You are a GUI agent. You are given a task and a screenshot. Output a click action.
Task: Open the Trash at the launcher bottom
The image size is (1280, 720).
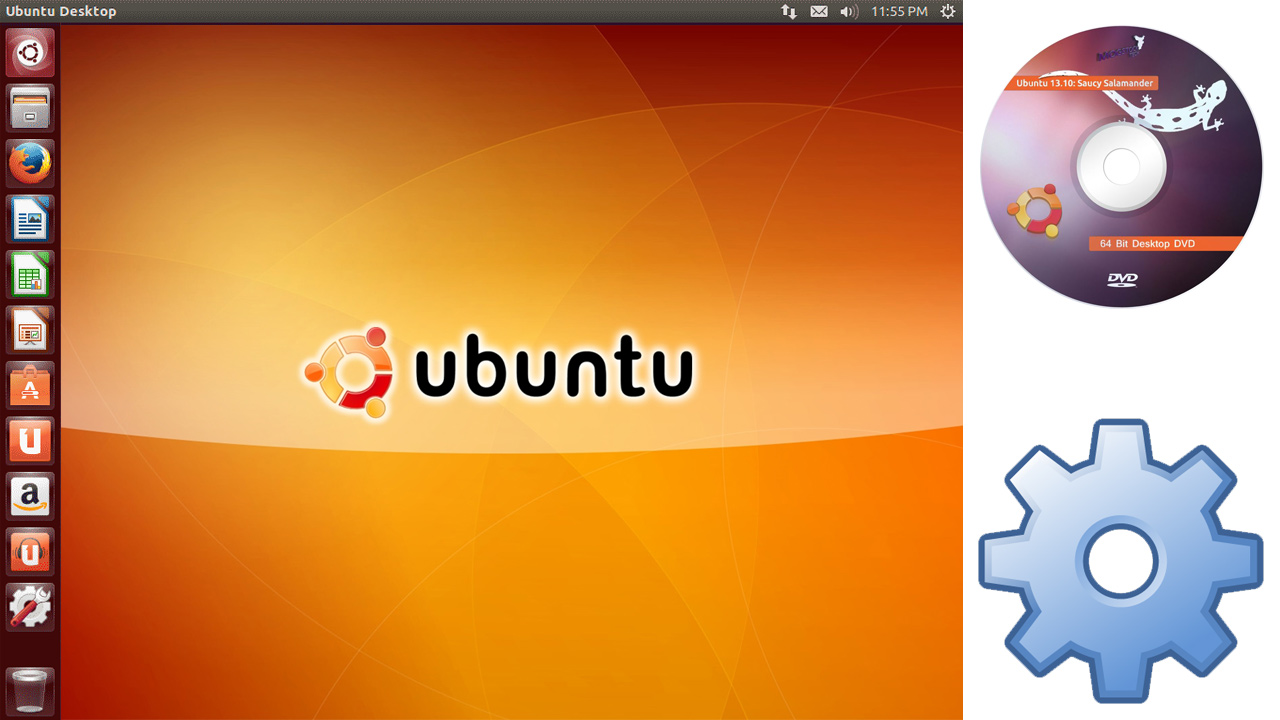coord(29,690)
